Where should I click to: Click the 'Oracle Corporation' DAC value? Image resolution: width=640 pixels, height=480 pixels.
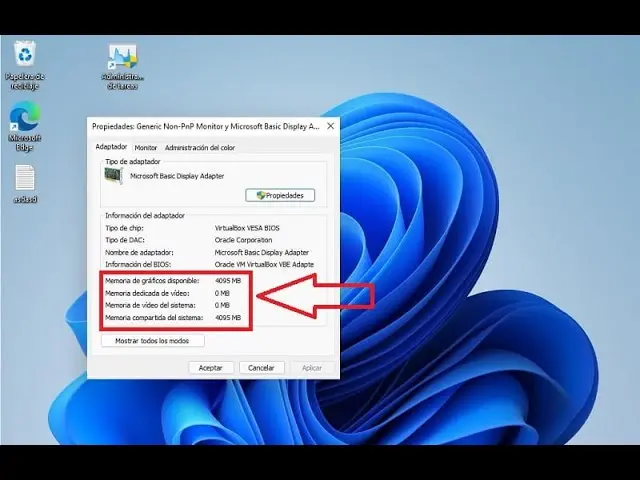click(x=243, y=240)
